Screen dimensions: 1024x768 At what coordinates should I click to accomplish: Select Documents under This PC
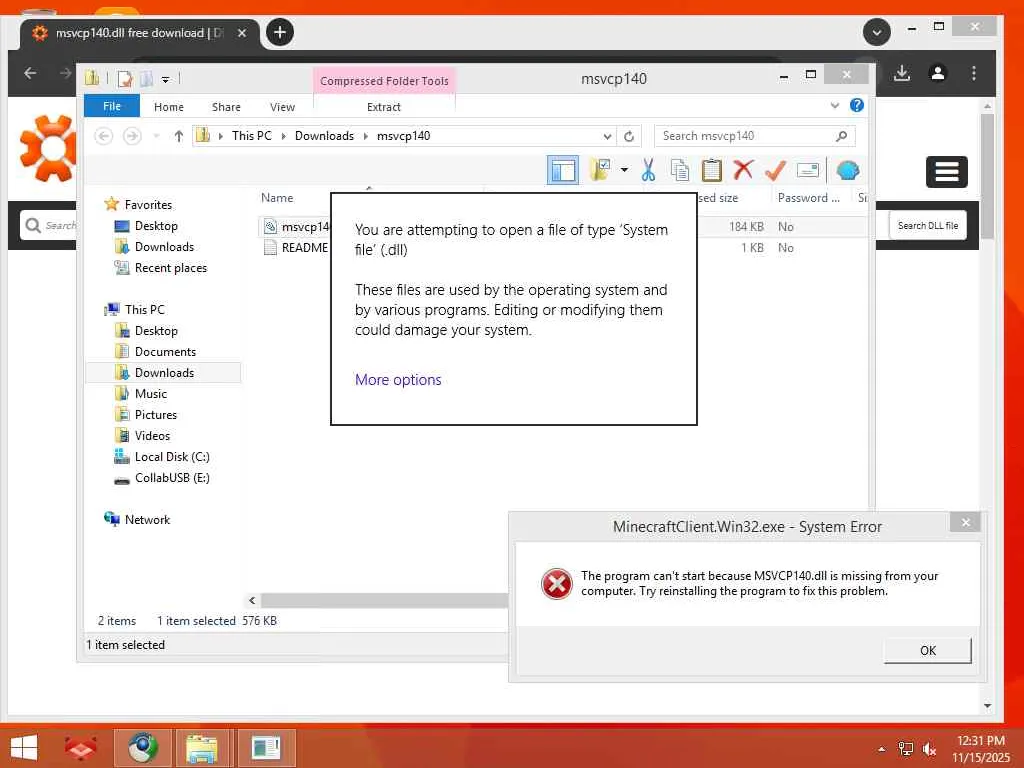[x=165, y=352]
